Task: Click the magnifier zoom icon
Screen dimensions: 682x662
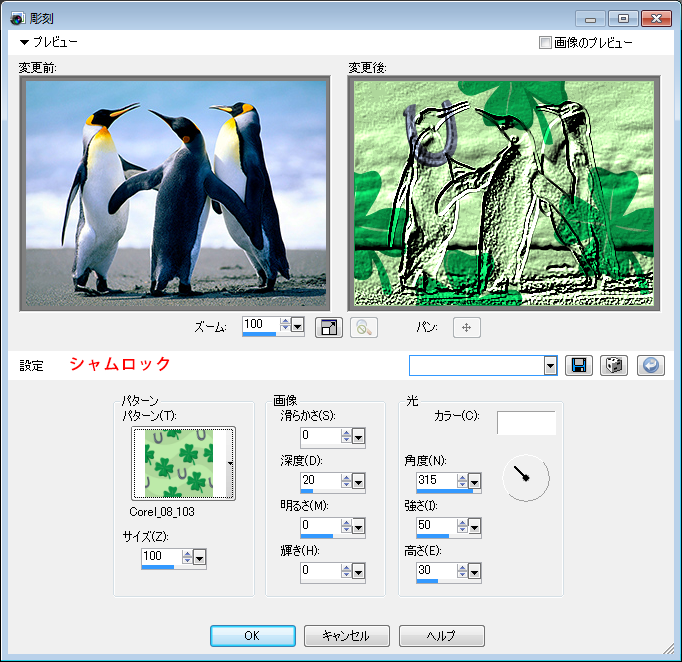Action: pyautogui.click(x=363, y=327)
